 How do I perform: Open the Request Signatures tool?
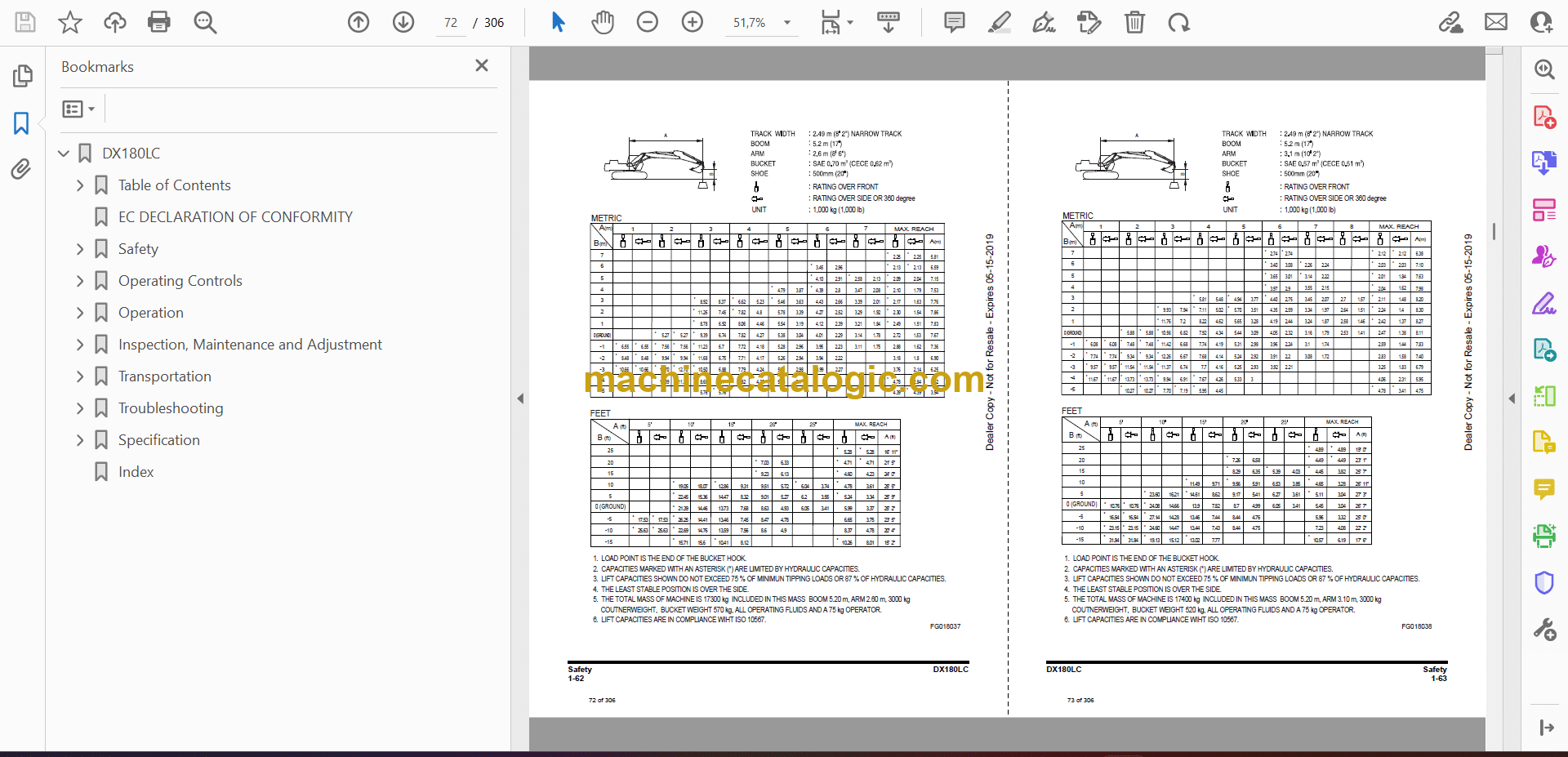click(x=1544, y=256)
